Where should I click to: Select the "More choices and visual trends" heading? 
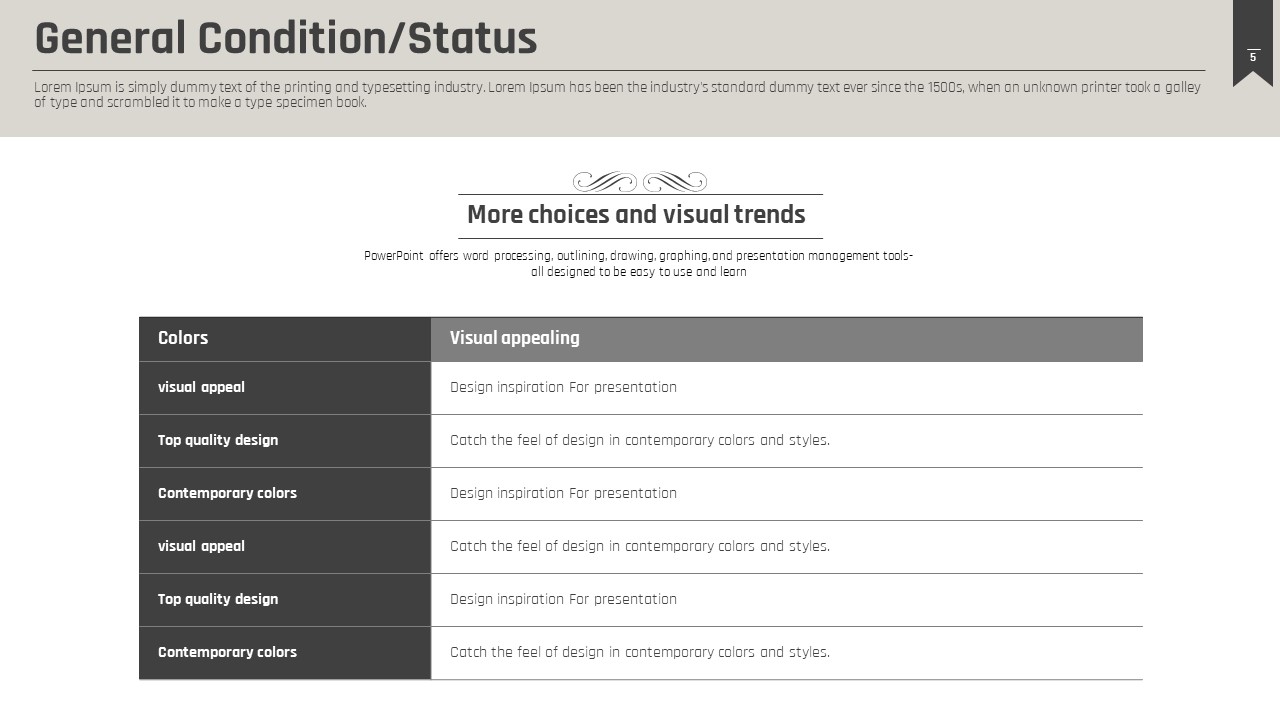636,215
